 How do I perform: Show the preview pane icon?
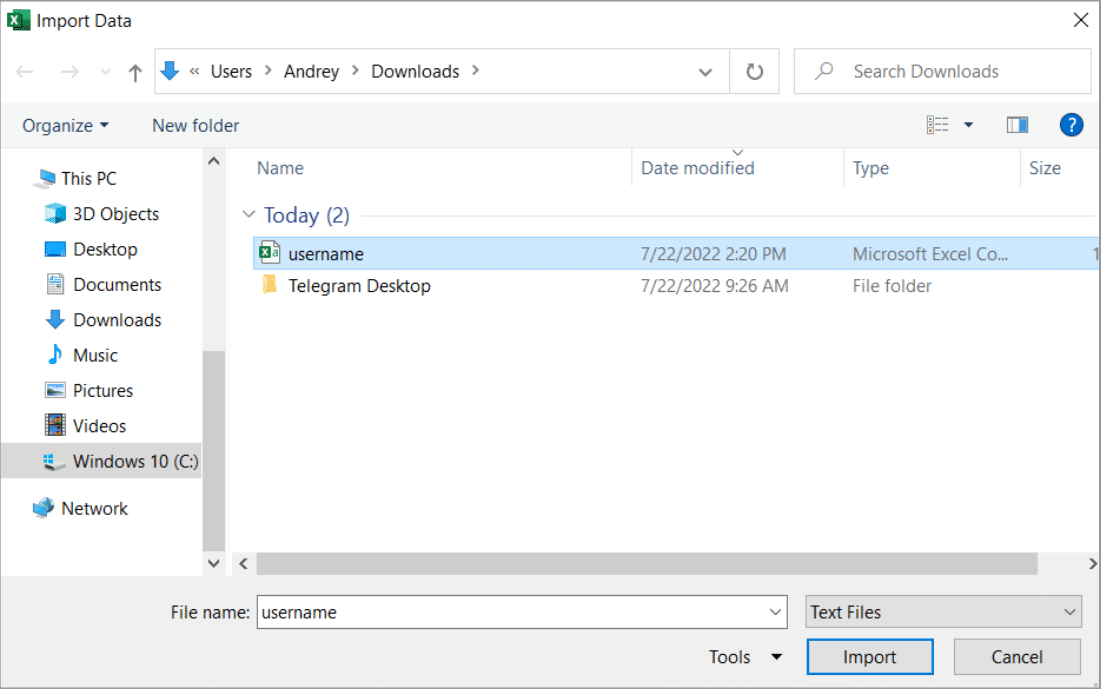coord(1017,124)
